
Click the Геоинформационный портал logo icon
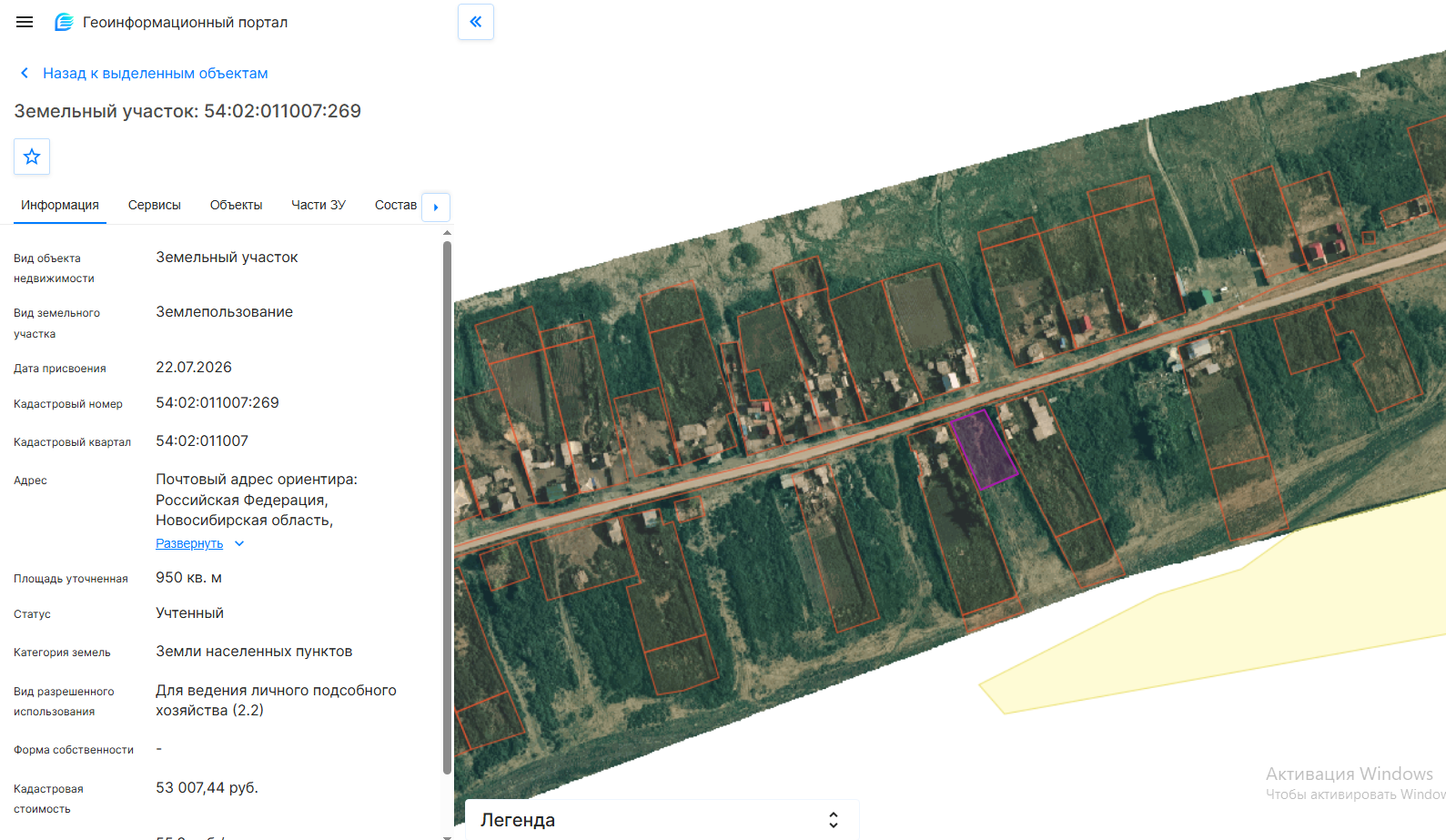pos(64,22)
